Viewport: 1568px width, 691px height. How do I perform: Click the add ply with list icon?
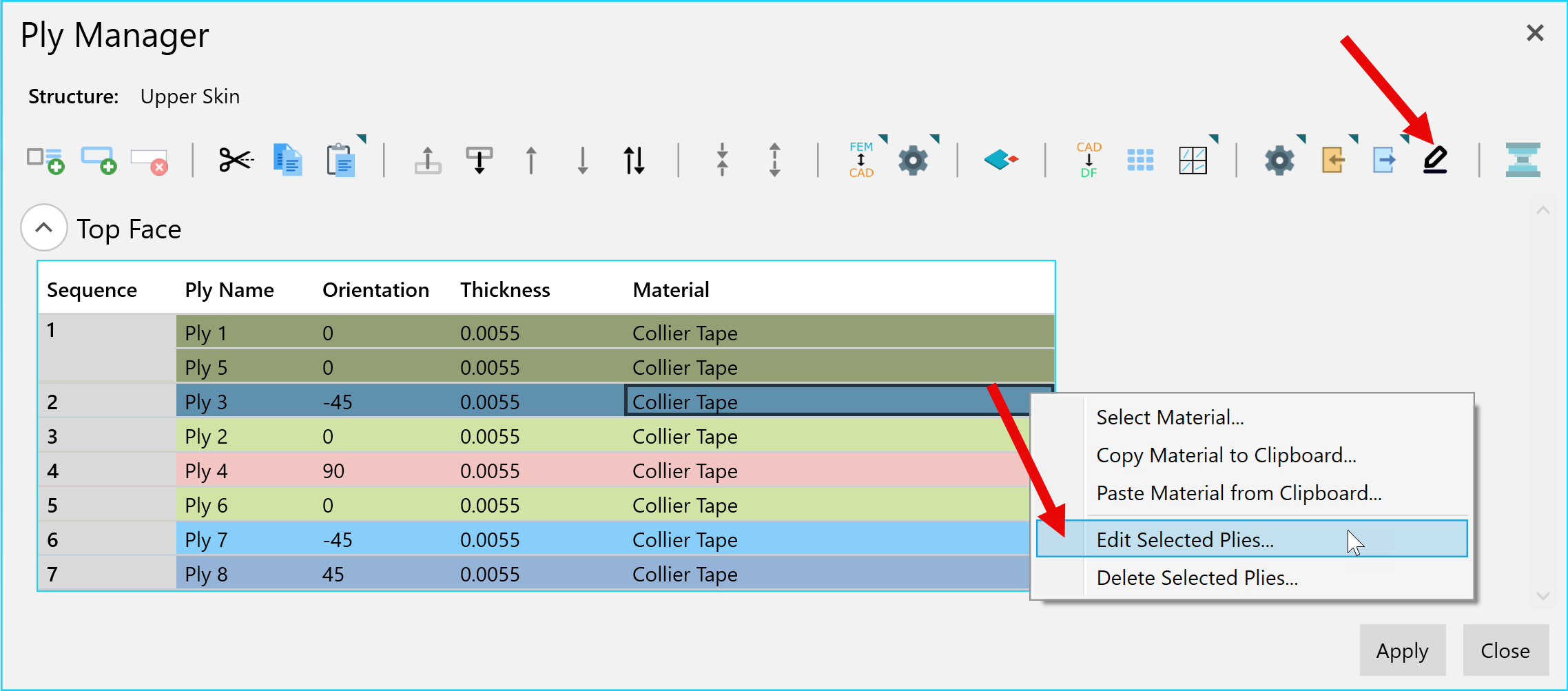tap(45, 160)
